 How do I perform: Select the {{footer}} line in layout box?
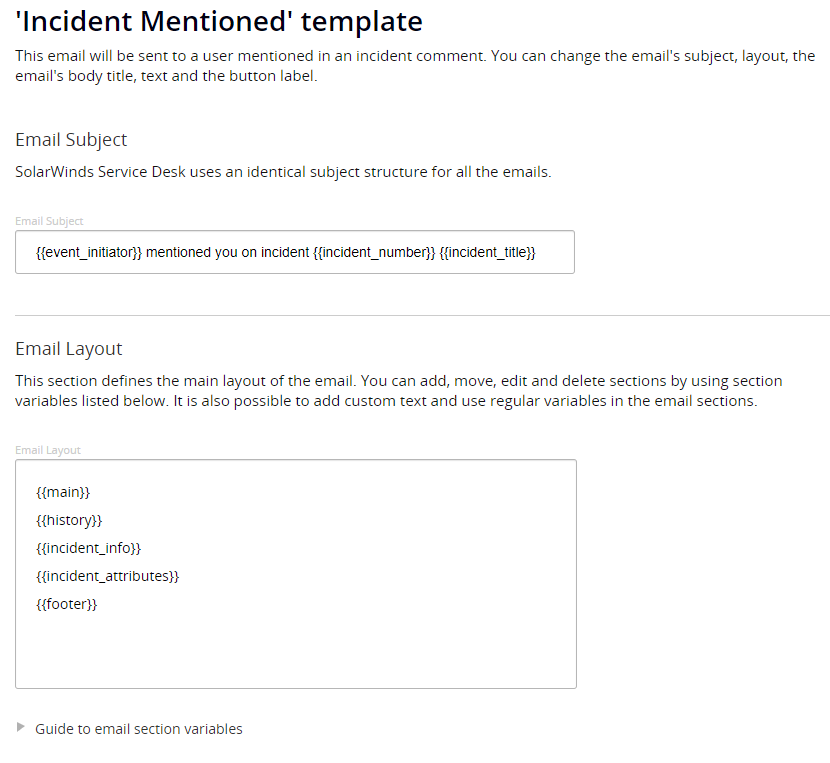coord(66,604)
